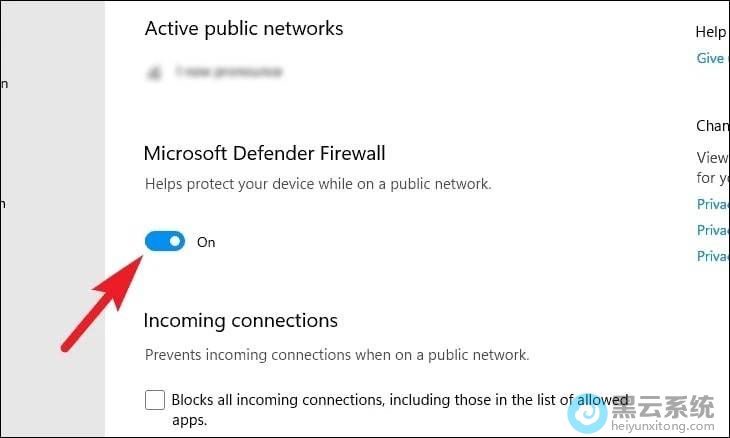730x438 pixels.
Task: Open the last Privacy link
Action: pyautogui.click(x=713, y=256)
